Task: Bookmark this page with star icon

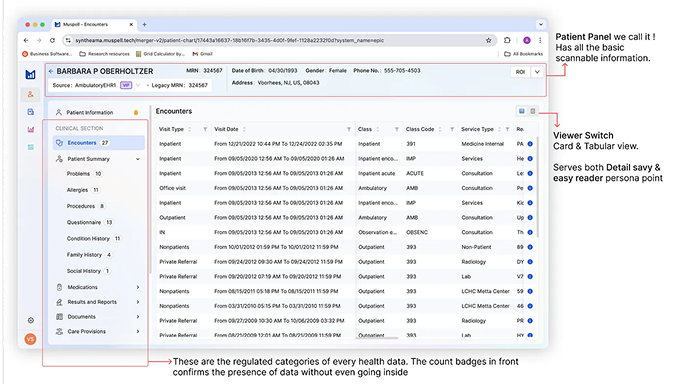Action: [x=489, y=40]
